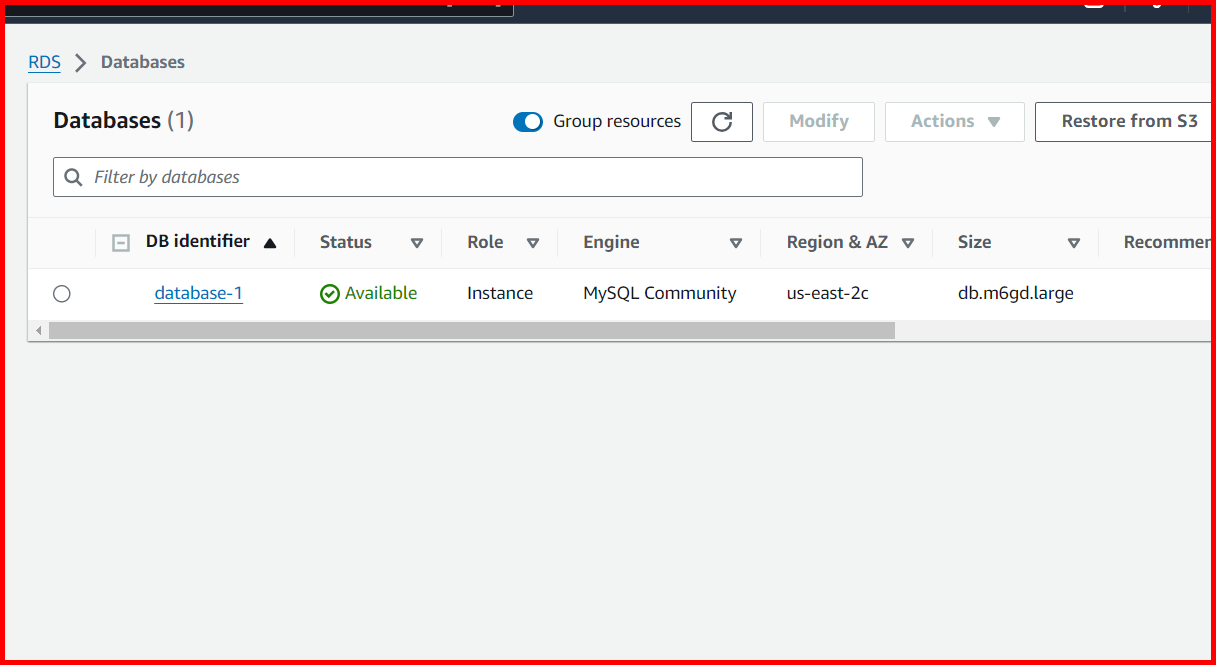The image size is (1216, 665).
Task: Click the sort arrow on DB identifier column
Action: [x=271, y=242]
